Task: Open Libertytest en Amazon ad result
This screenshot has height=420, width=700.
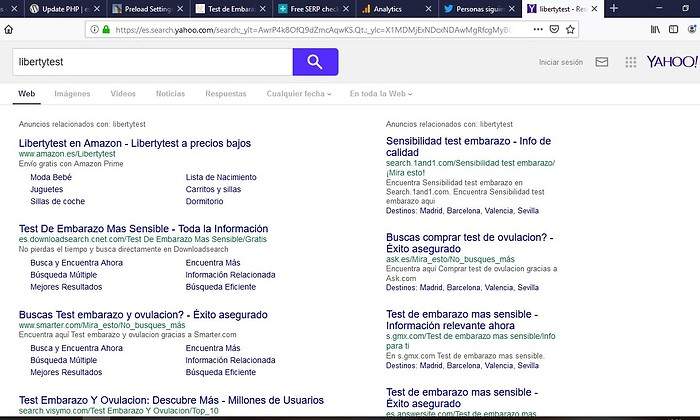Action: point(135,143)
